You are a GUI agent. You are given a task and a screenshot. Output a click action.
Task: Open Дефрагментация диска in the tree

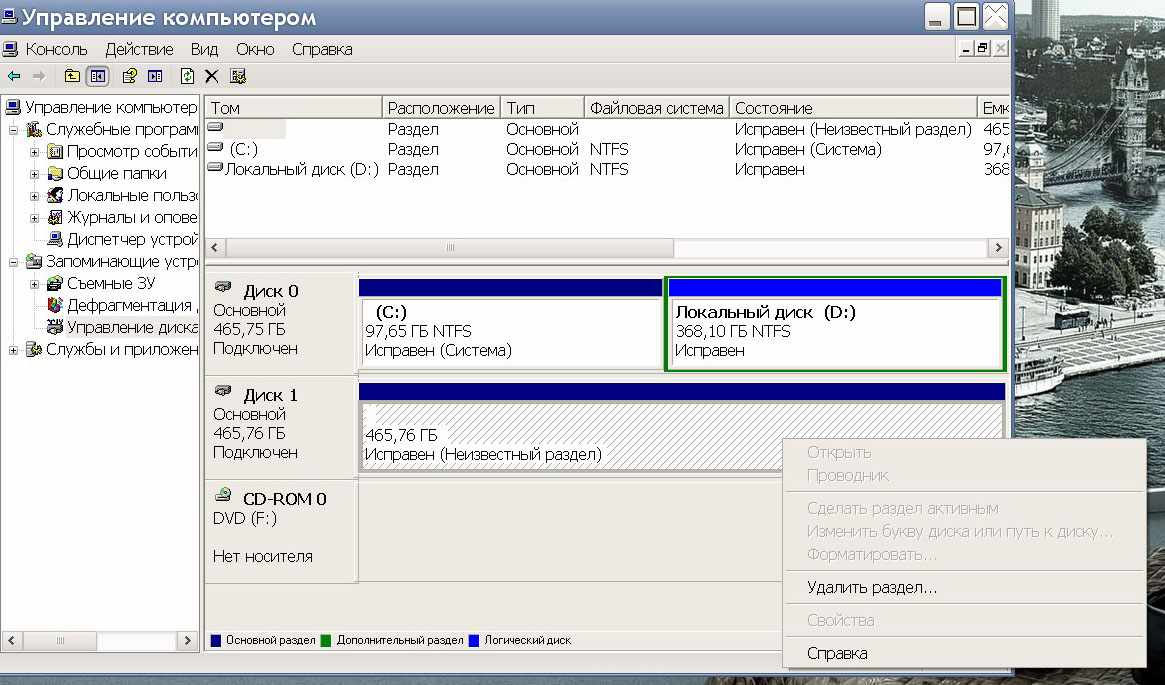128,305
